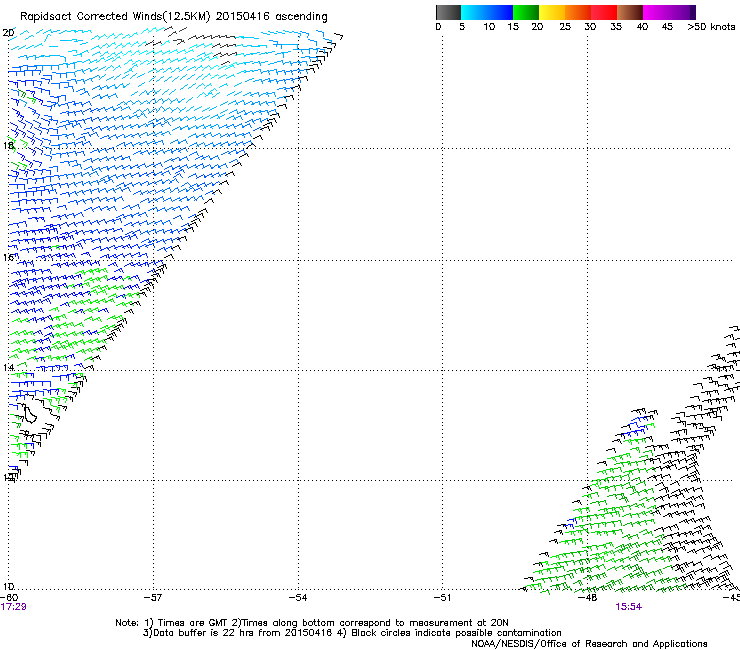The image size is (740, 650).
Task: Click the magenta 40-45 knots legend swatch
Action: point(656,12)
